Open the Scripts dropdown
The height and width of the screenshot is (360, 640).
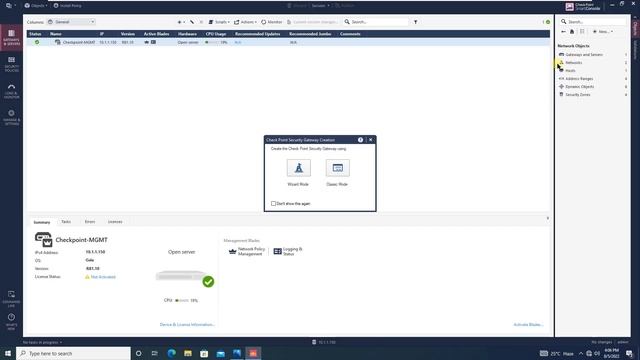(219, 22)
